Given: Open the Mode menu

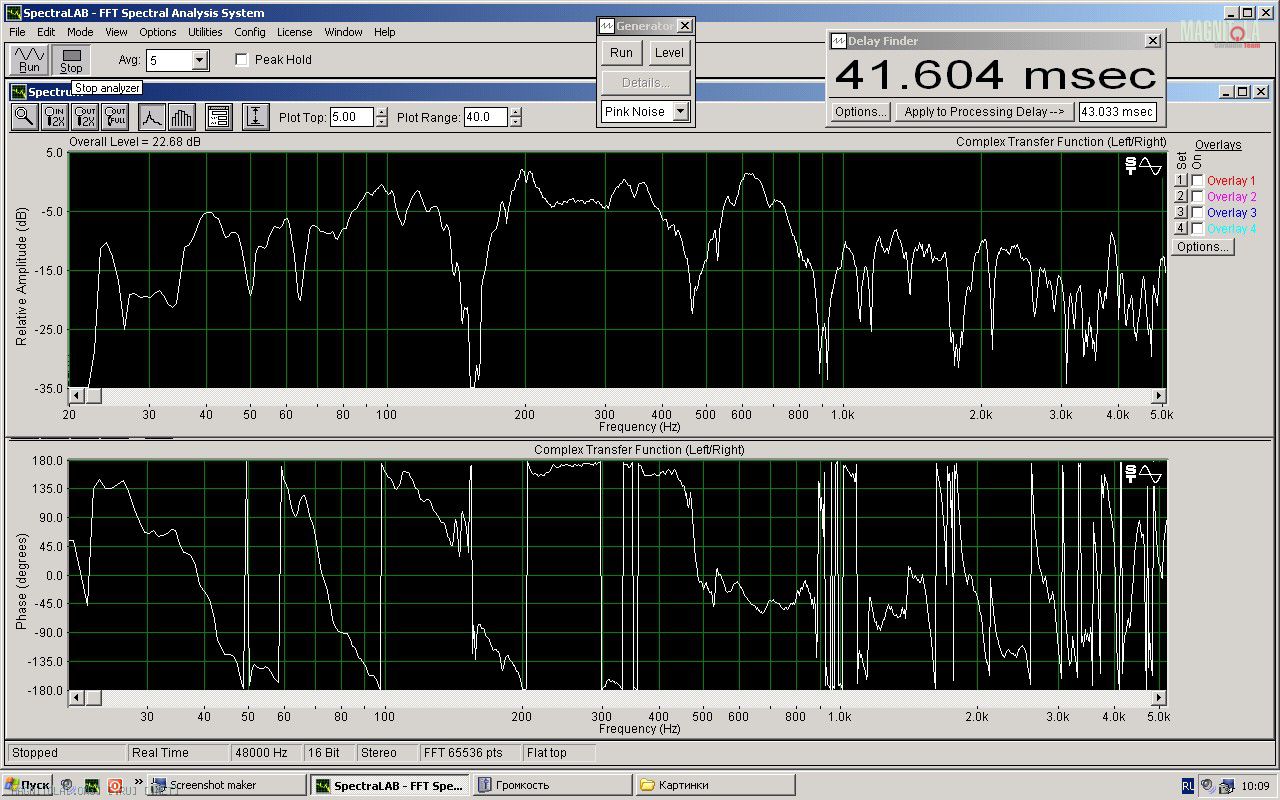Looking at the screenshot, I should point(80,32).
